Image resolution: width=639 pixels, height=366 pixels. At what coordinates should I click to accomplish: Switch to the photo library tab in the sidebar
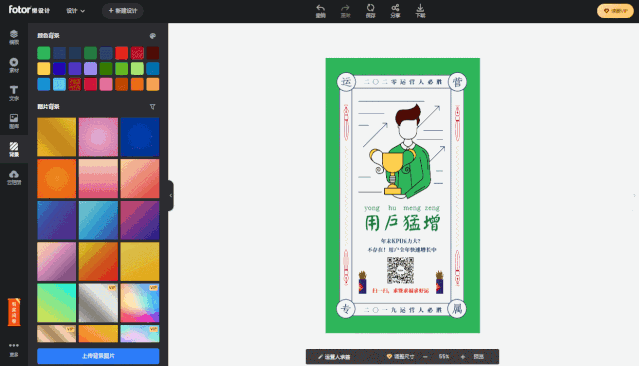(14, 121)
